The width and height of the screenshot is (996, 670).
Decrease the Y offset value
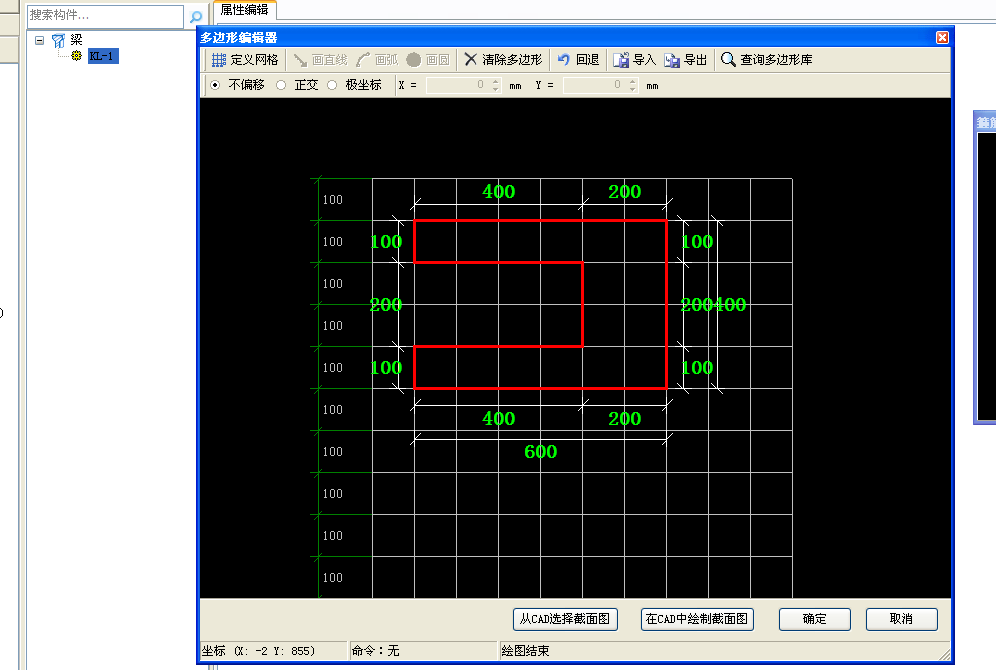[x=633, y=89]
